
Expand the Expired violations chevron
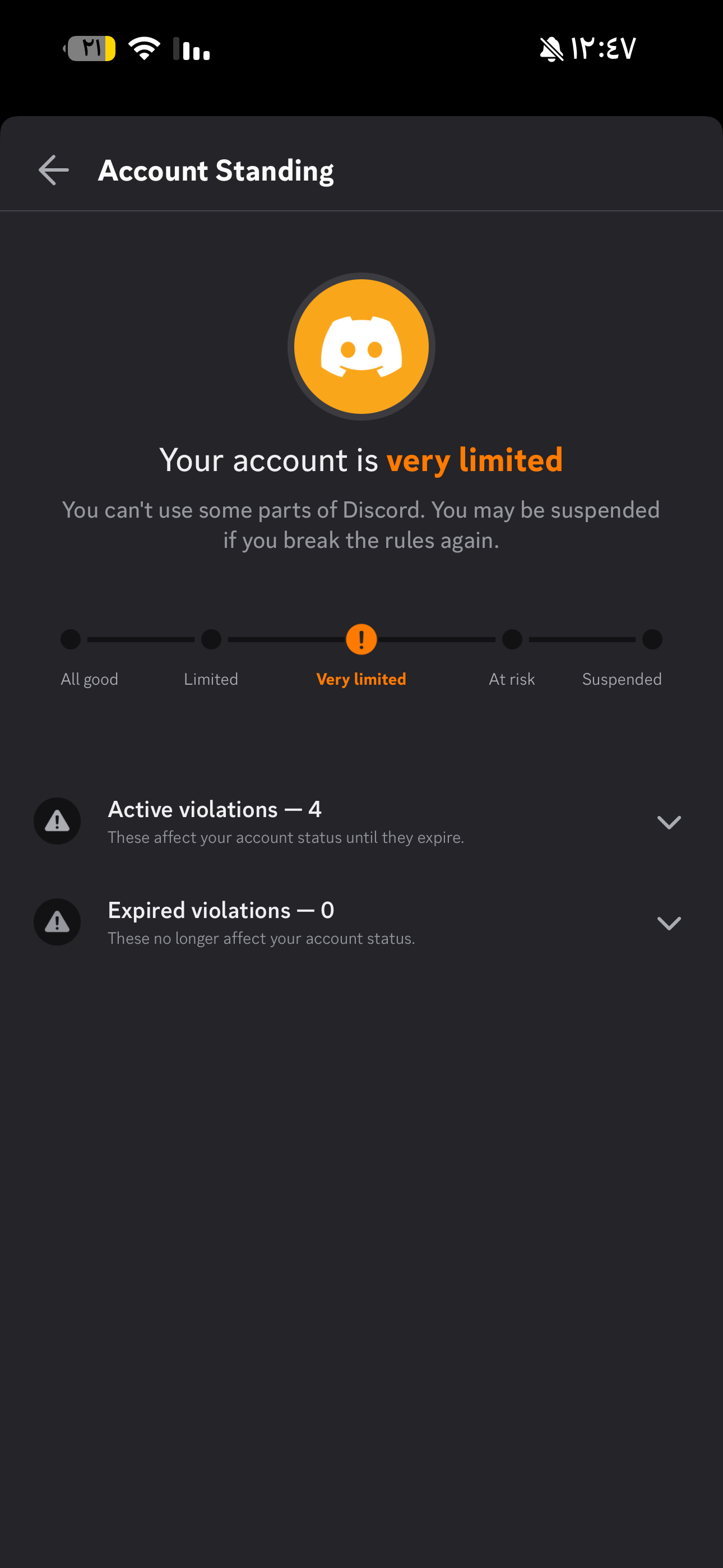tap(669, 923)
